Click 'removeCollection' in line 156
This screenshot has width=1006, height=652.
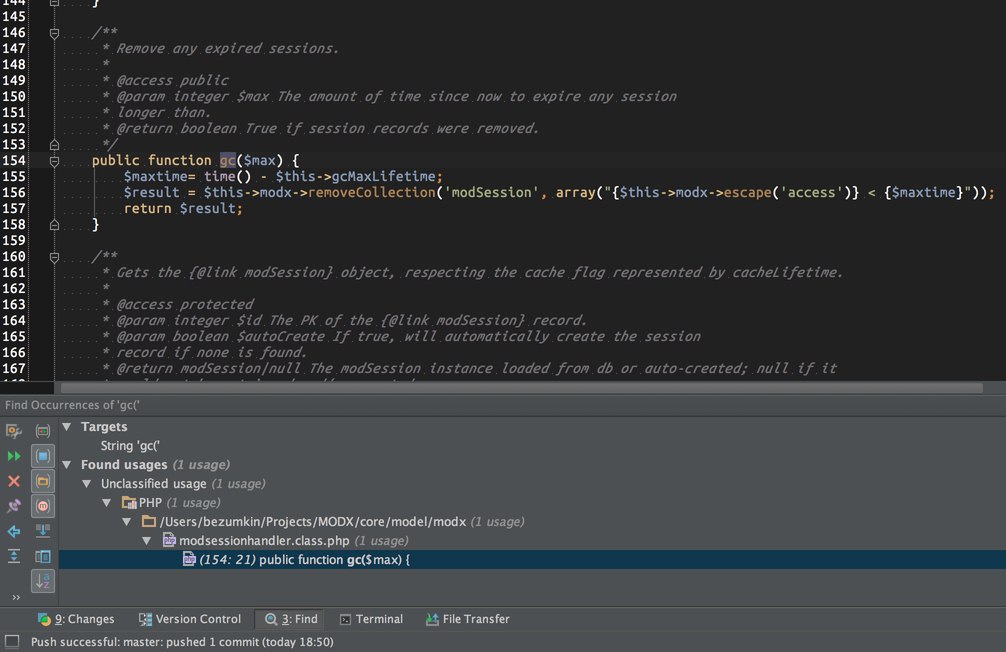[371, 193]
